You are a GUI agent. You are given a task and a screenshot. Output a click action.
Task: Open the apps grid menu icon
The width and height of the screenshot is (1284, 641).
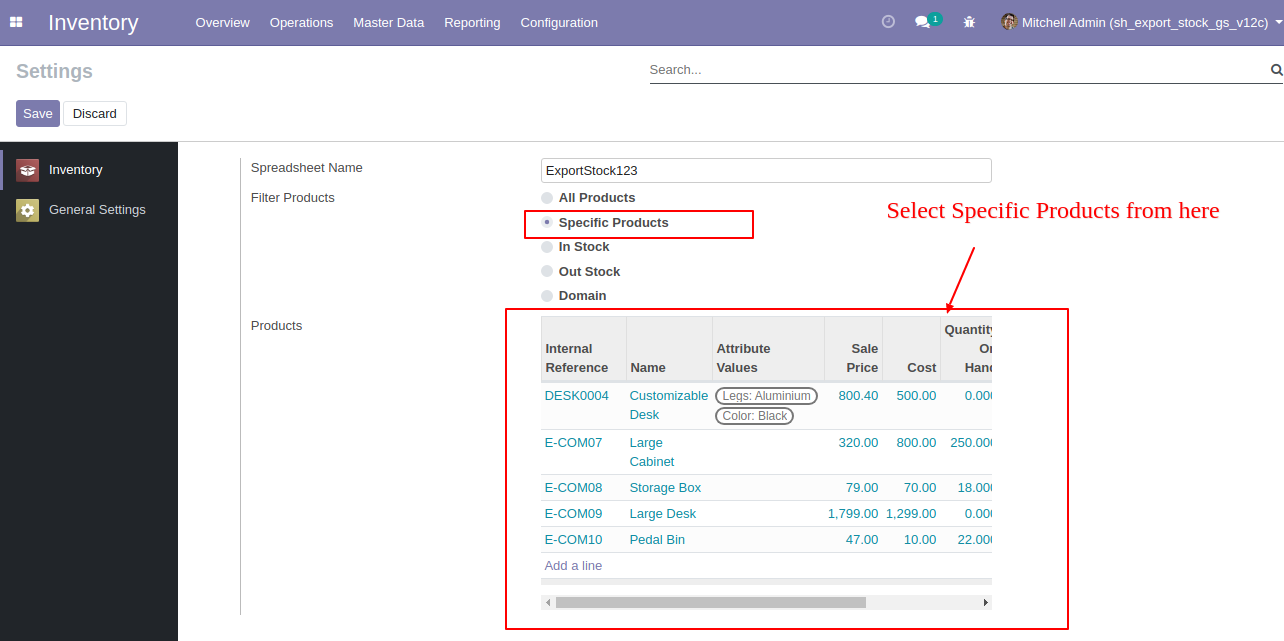click(x=16, y=22)
